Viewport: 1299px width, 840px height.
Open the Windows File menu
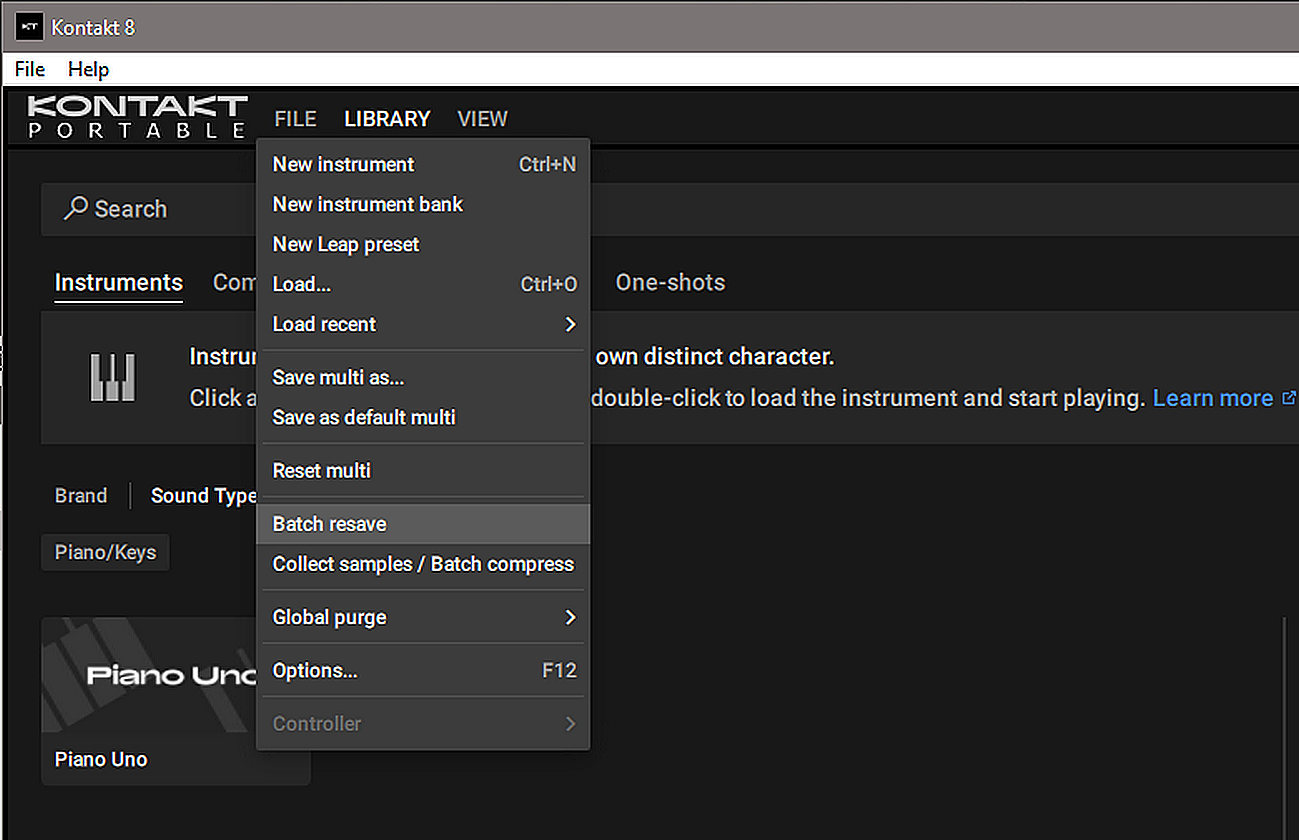click(30, 69)
